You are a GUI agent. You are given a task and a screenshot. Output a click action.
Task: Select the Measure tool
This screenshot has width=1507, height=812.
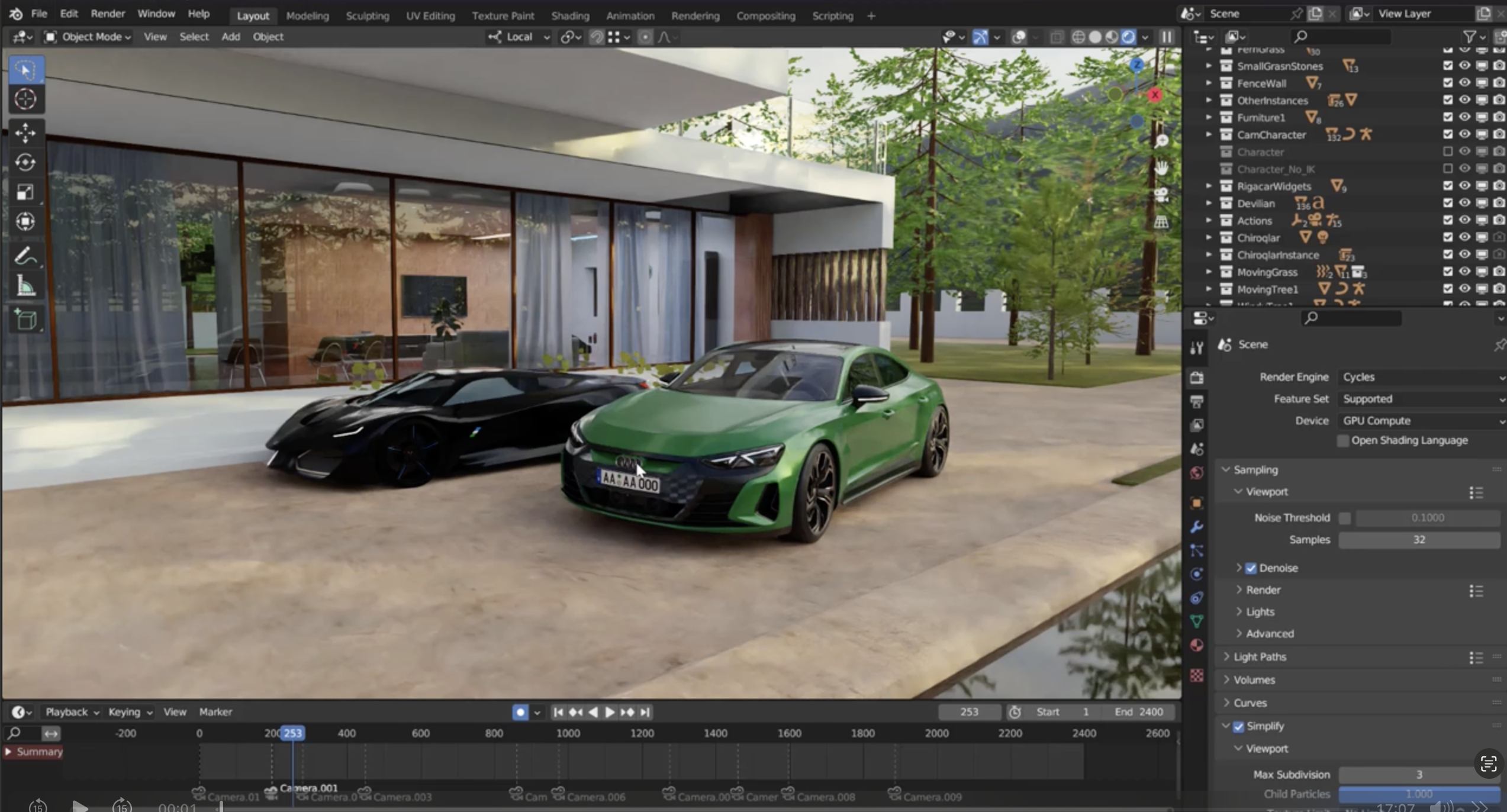click(x=25, y=286)
